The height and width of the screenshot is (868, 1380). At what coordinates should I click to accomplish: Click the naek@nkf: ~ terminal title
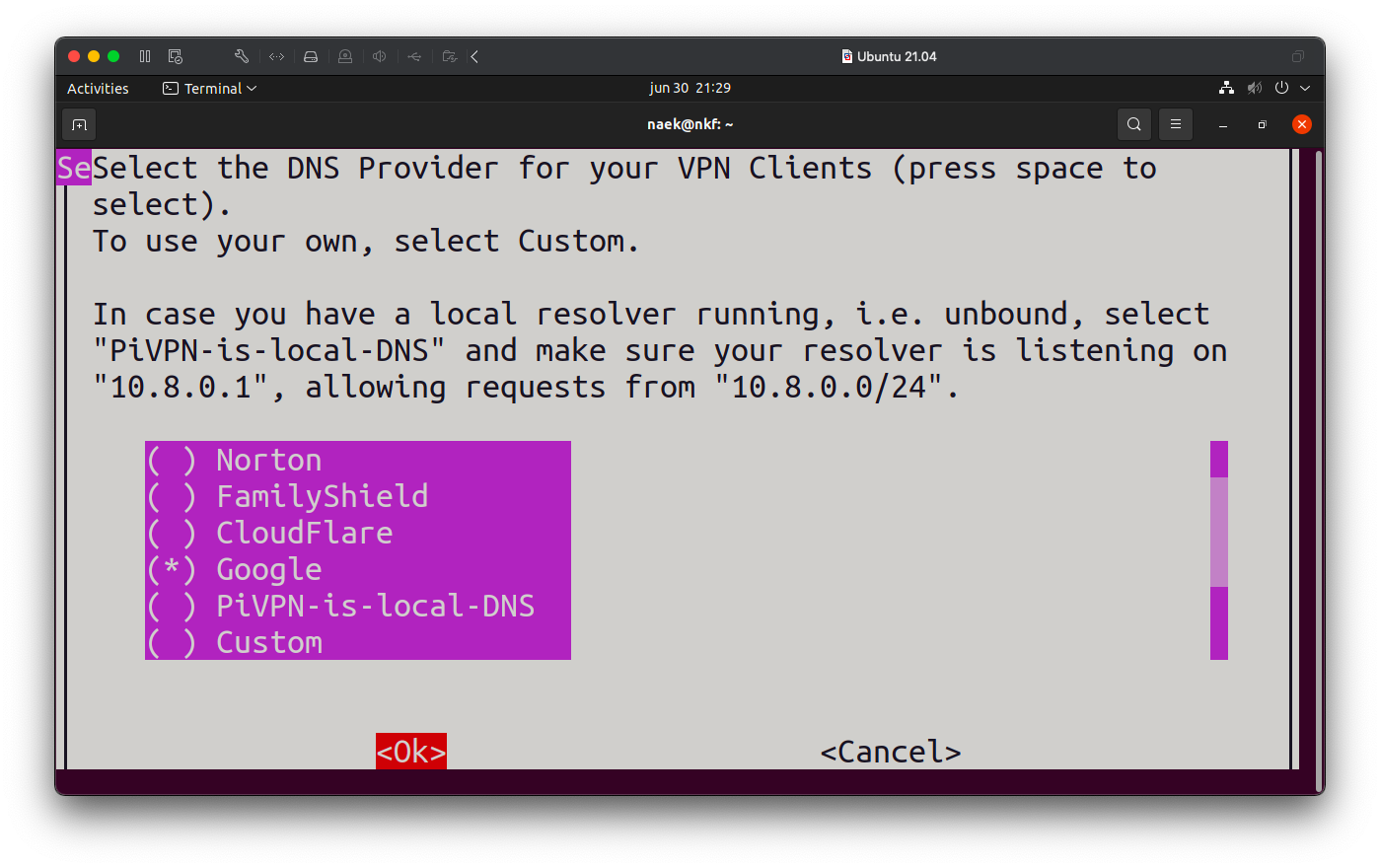pyautogui.click(x=690, y=124)
